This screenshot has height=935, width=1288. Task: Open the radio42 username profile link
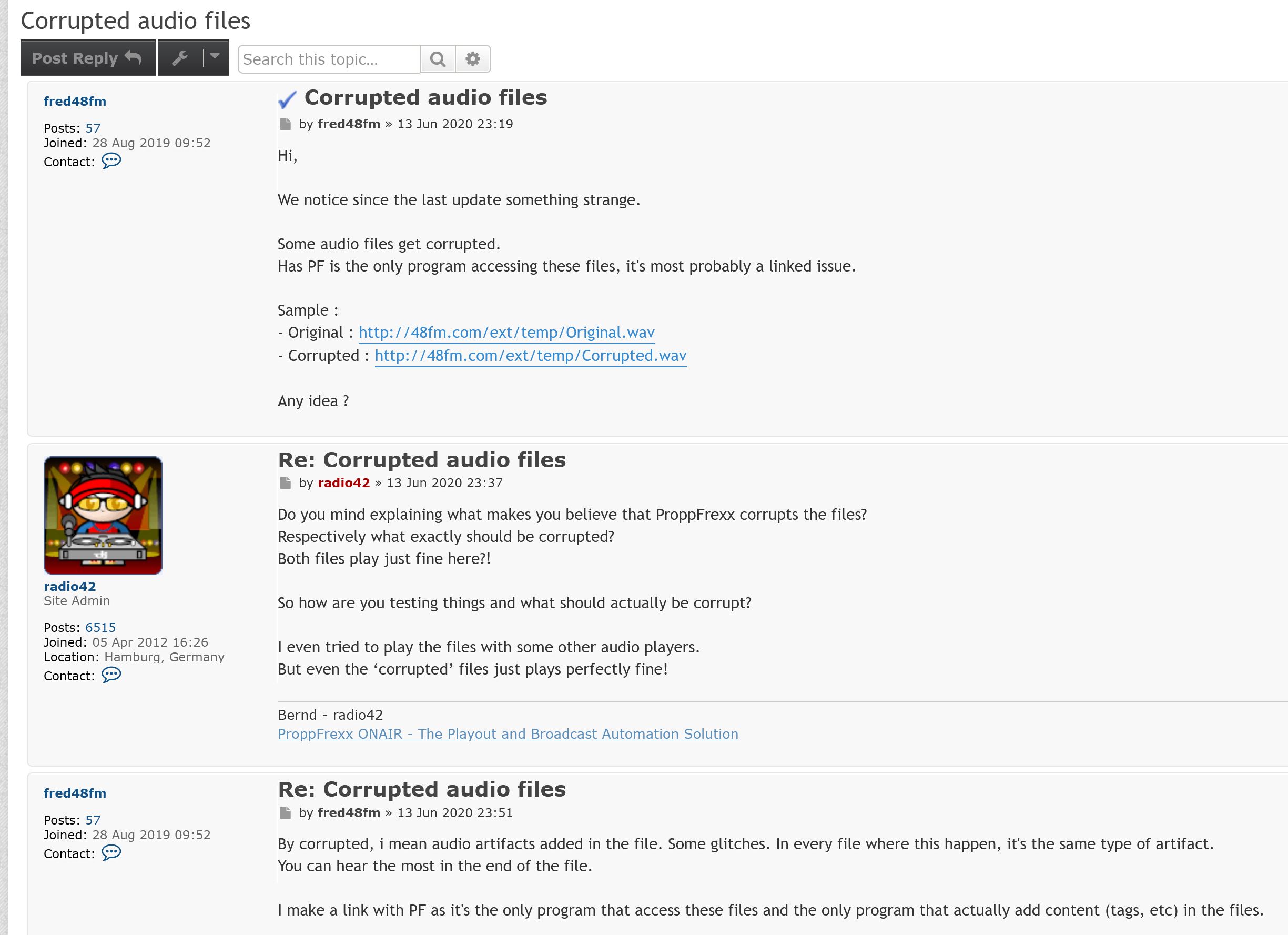[69, 586]
